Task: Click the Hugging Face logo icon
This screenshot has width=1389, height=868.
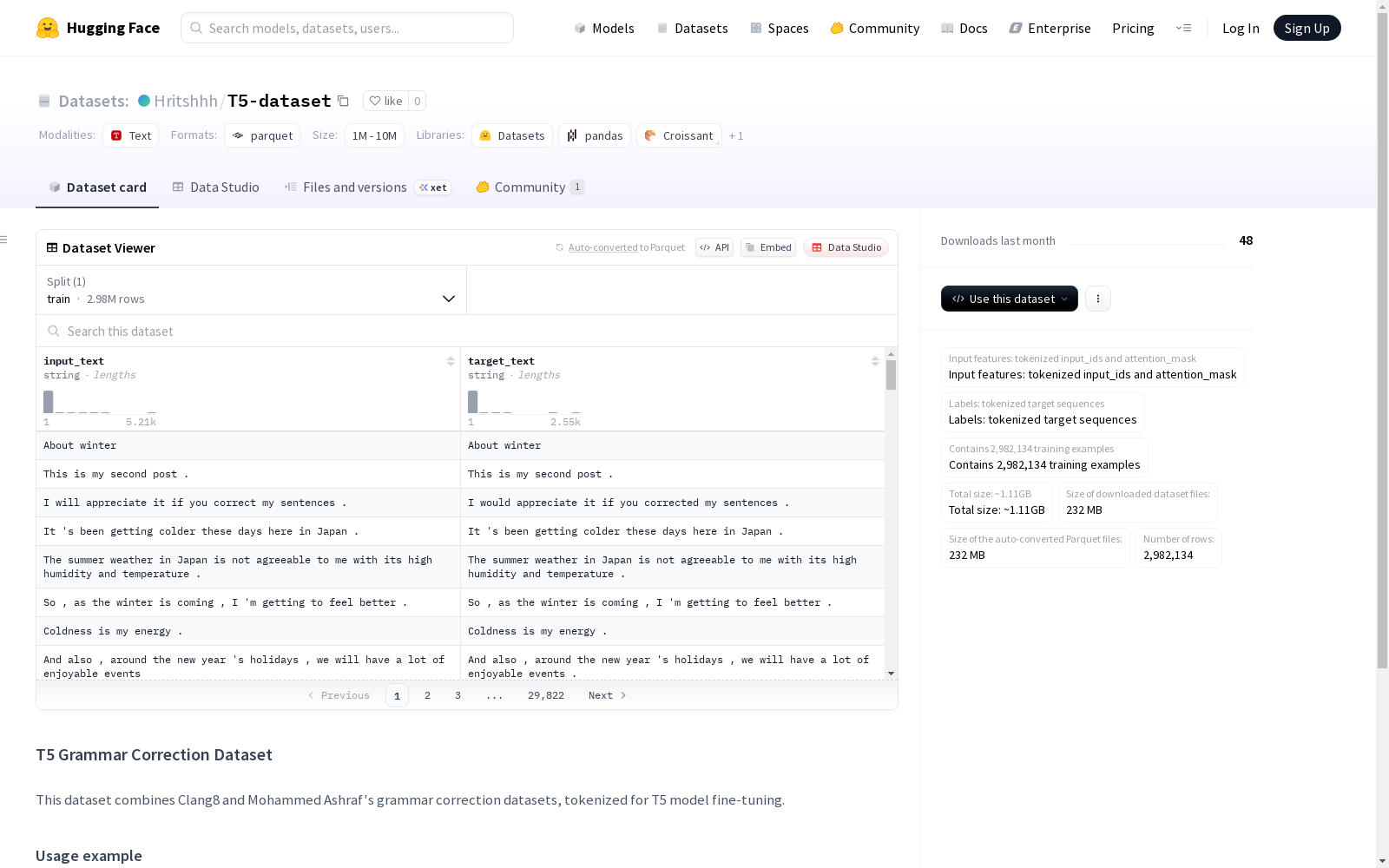Action: tap(48, 28)
